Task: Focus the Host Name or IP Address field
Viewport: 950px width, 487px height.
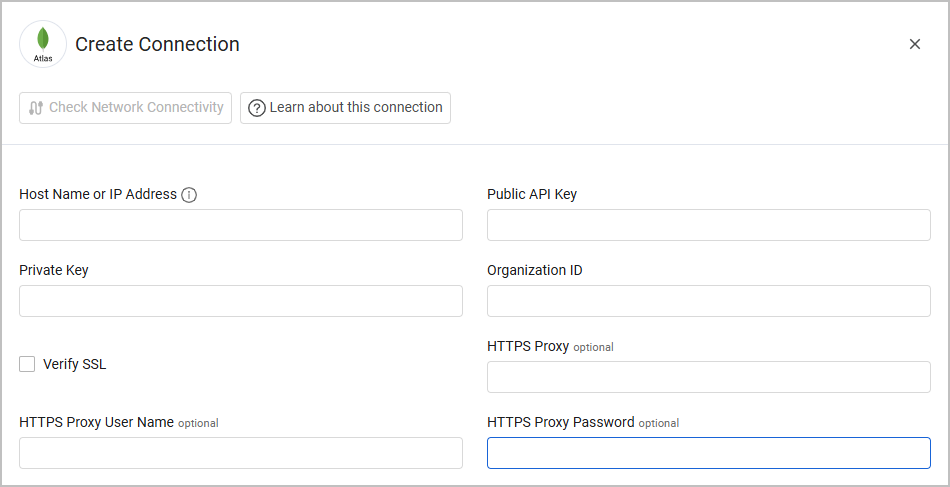Action: [x=241, y=225]
